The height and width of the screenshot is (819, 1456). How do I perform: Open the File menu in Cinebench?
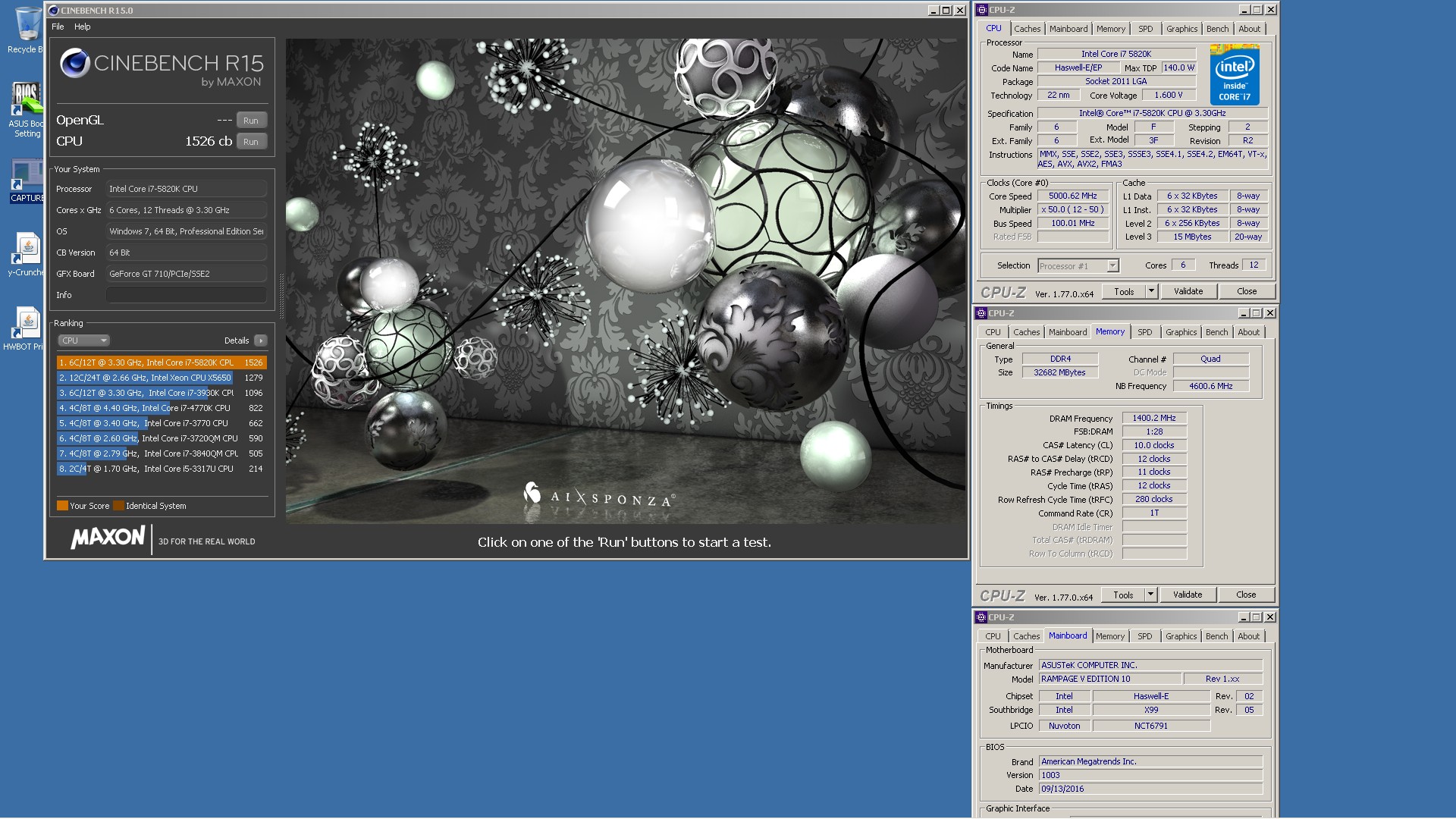pyautogui.click(x=58, y=27)
